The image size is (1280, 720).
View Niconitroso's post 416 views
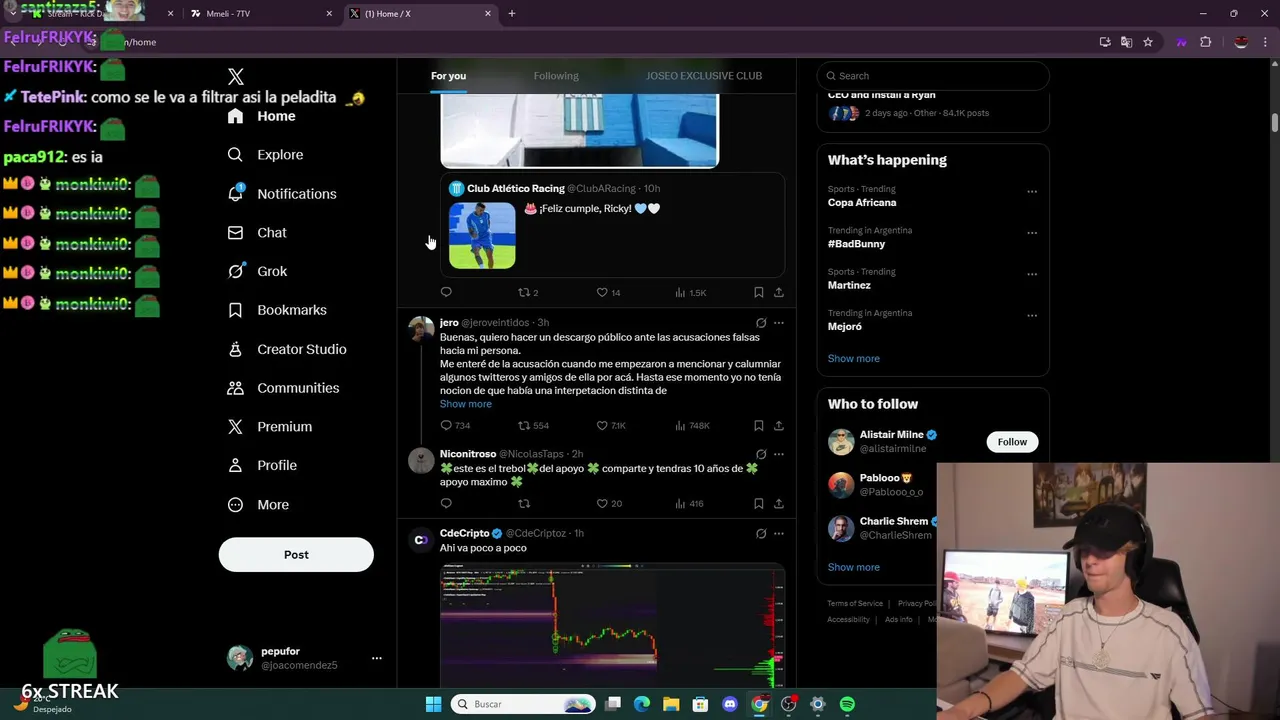pos(689,504)
